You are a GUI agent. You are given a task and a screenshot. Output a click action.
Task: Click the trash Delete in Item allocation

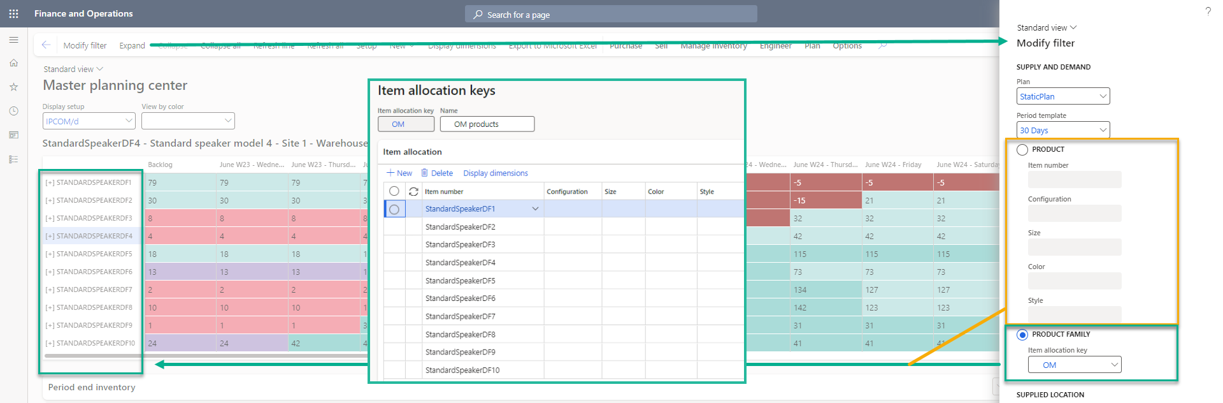click(437, 173)
